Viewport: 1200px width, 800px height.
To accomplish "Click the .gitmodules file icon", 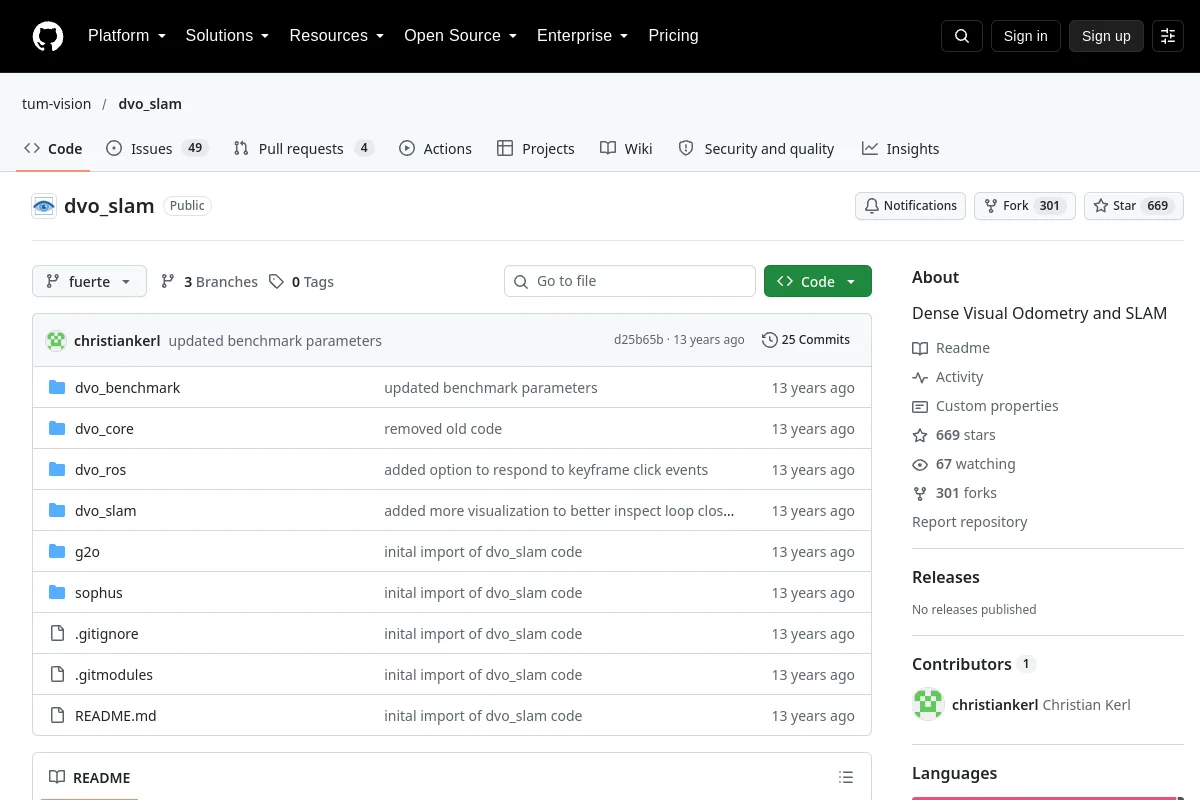I will click(x=57, y=674).
